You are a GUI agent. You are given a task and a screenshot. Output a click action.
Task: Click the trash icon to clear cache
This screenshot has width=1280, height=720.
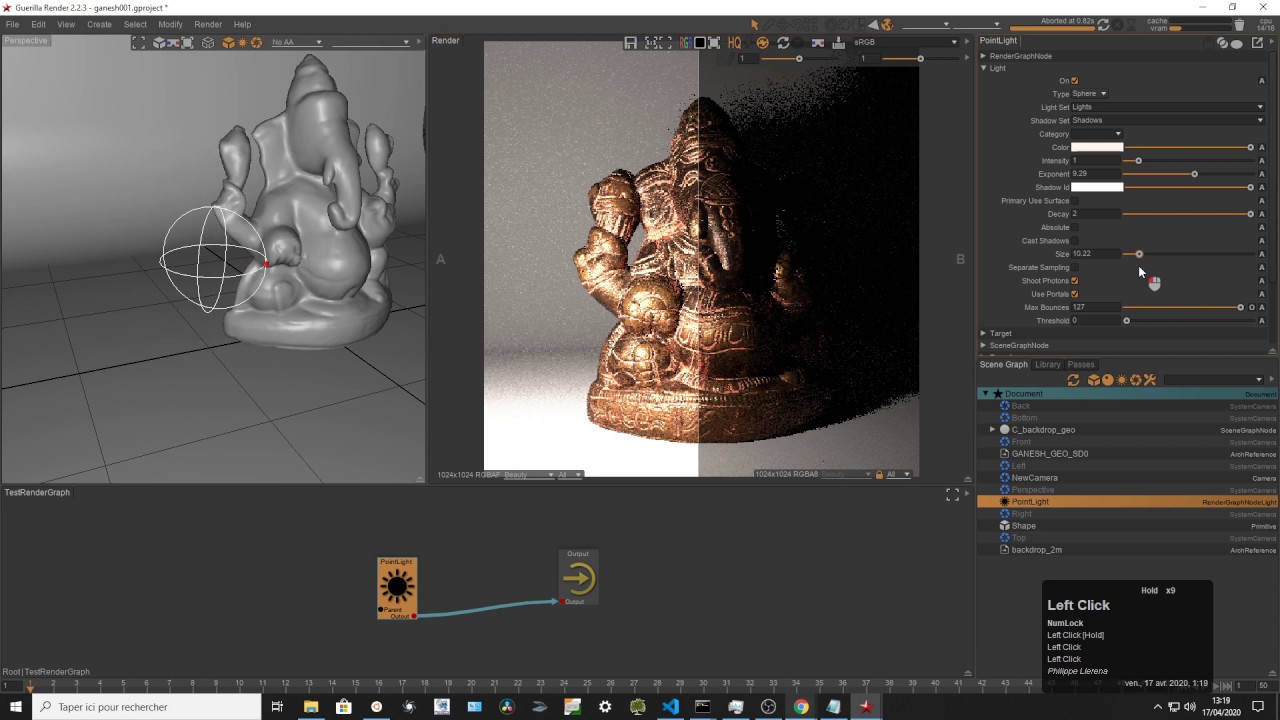[x=1239, y=25]
